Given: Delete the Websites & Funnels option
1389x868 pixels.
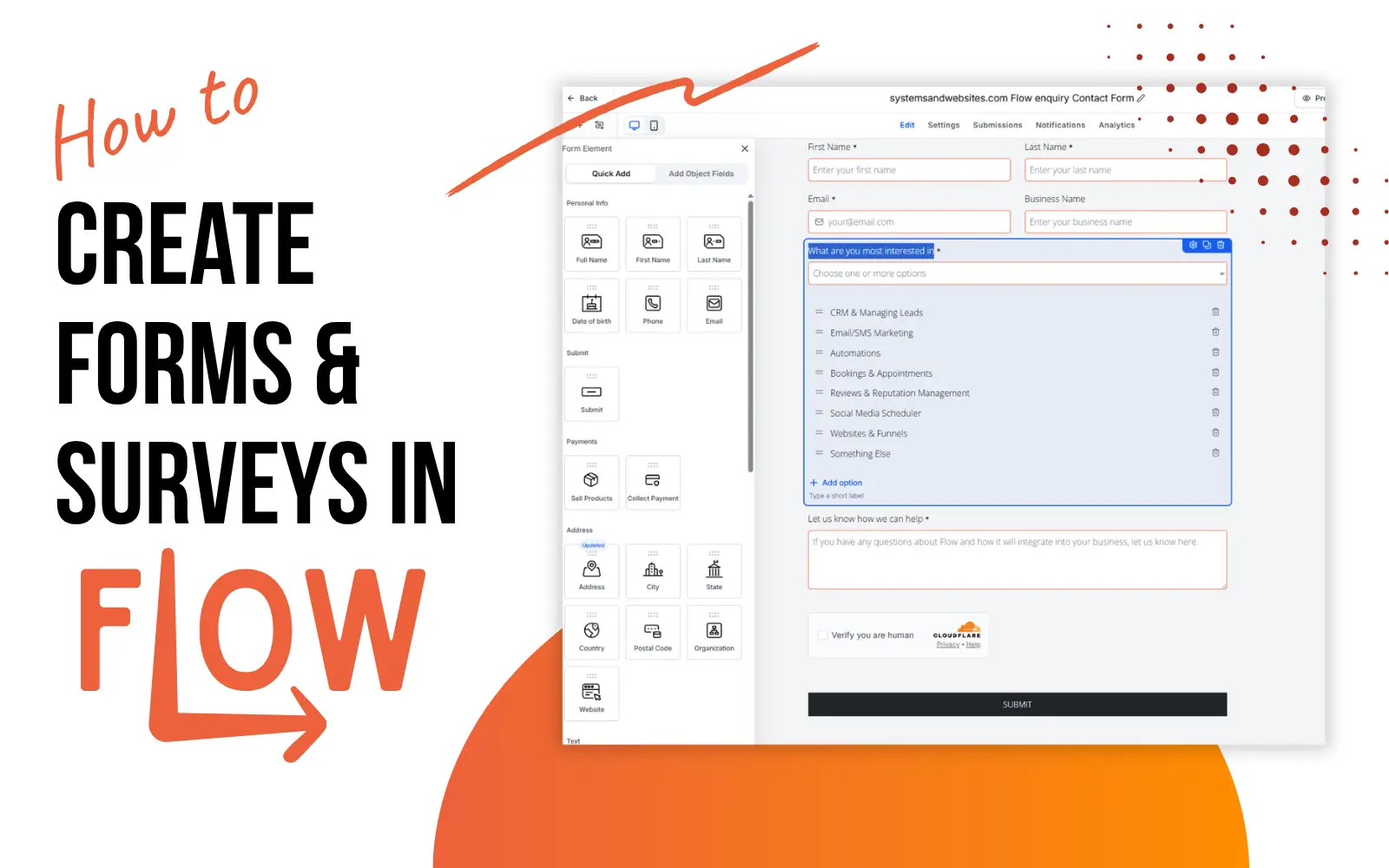Looking at the screenshot, I should pos(1215,432).
